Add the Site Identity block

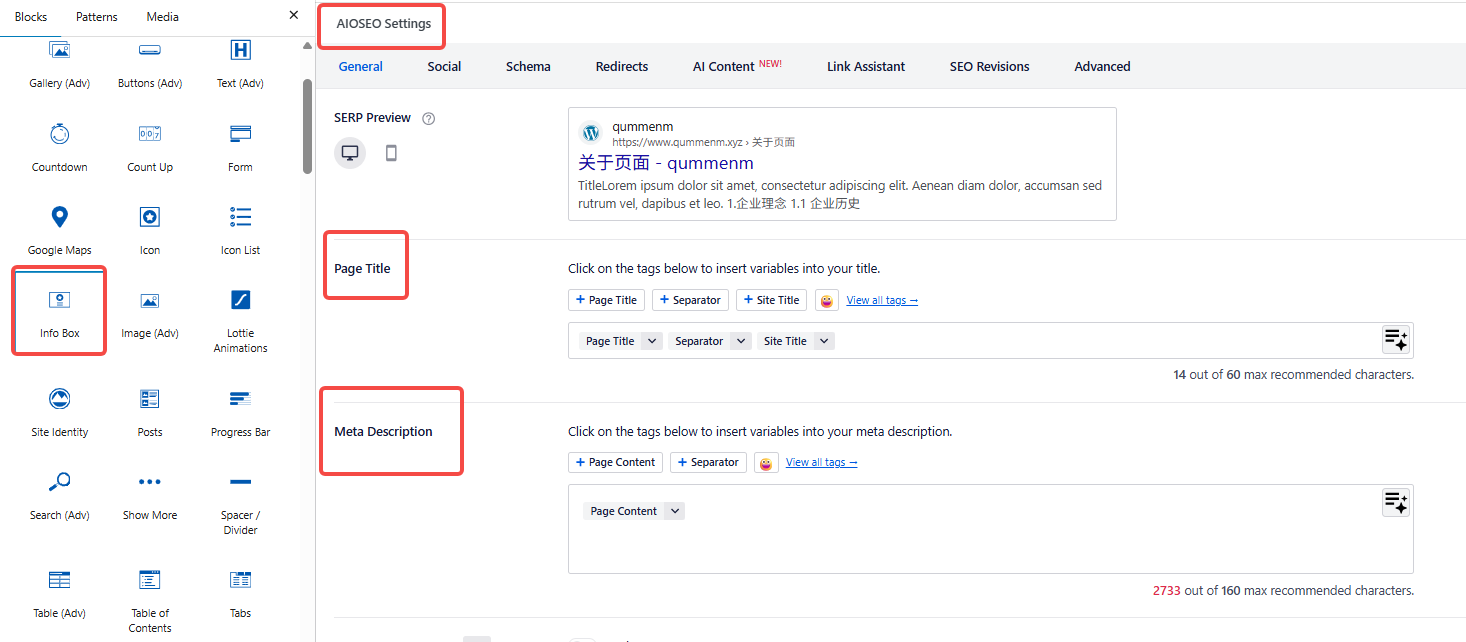pyautogui.click(x=59, y=411)
